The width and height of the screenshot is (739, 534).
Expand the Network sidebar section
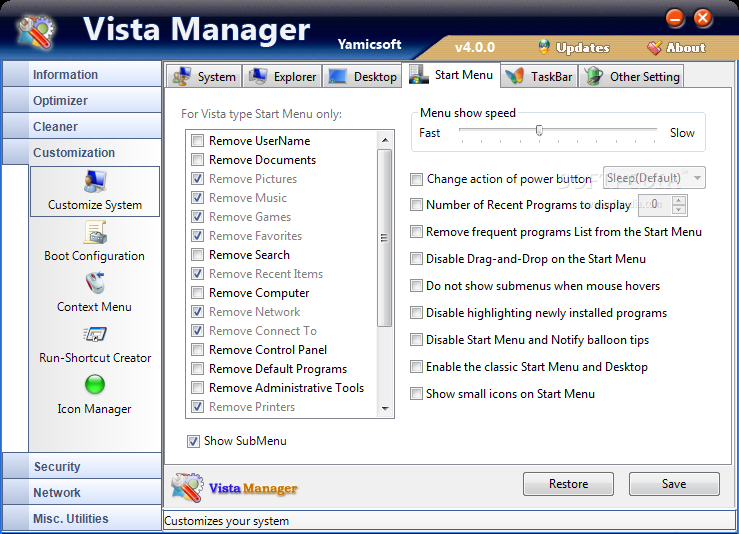(82, 493)
